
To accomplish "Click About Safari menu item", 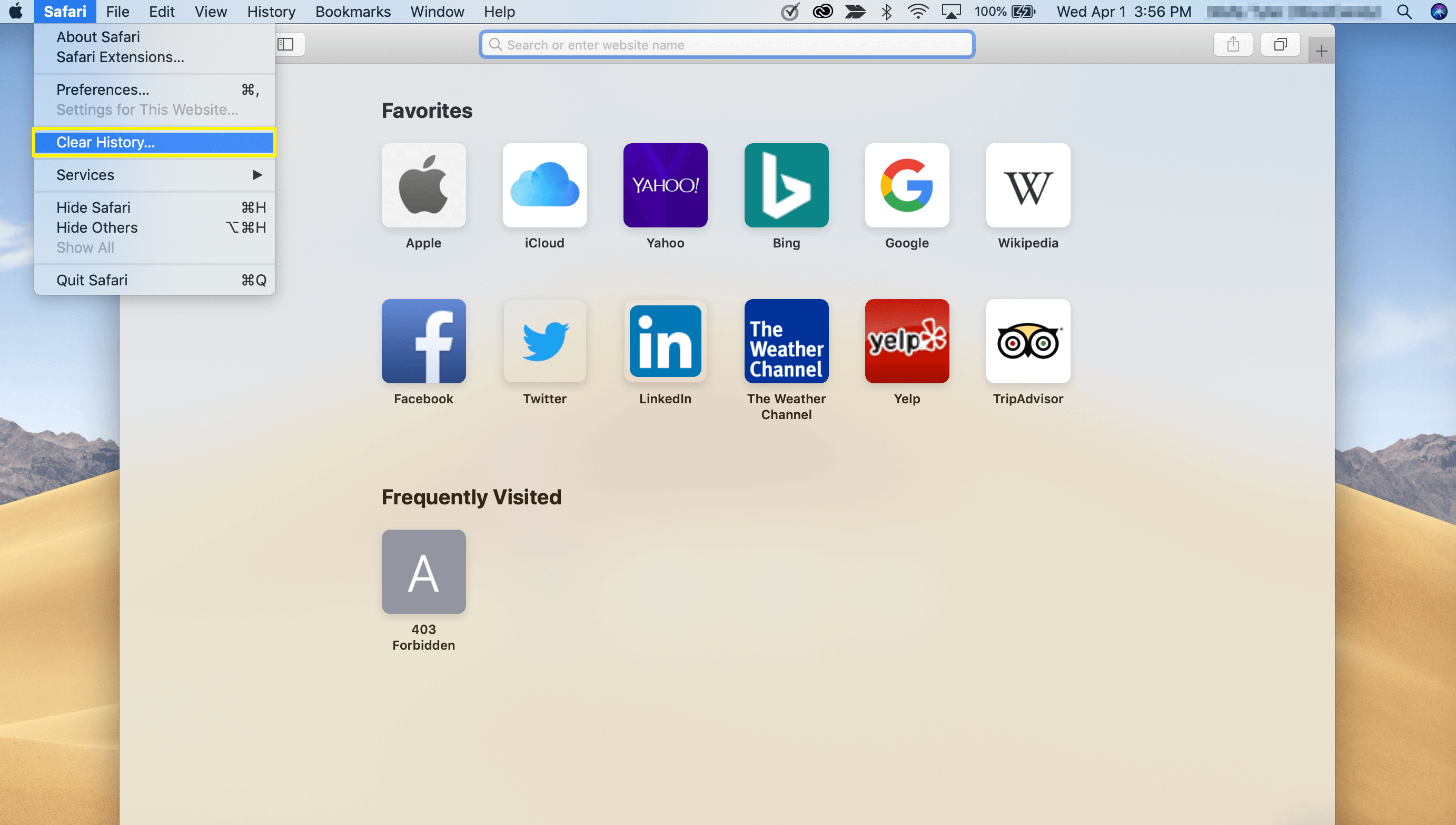I will [x=97, y=37].
